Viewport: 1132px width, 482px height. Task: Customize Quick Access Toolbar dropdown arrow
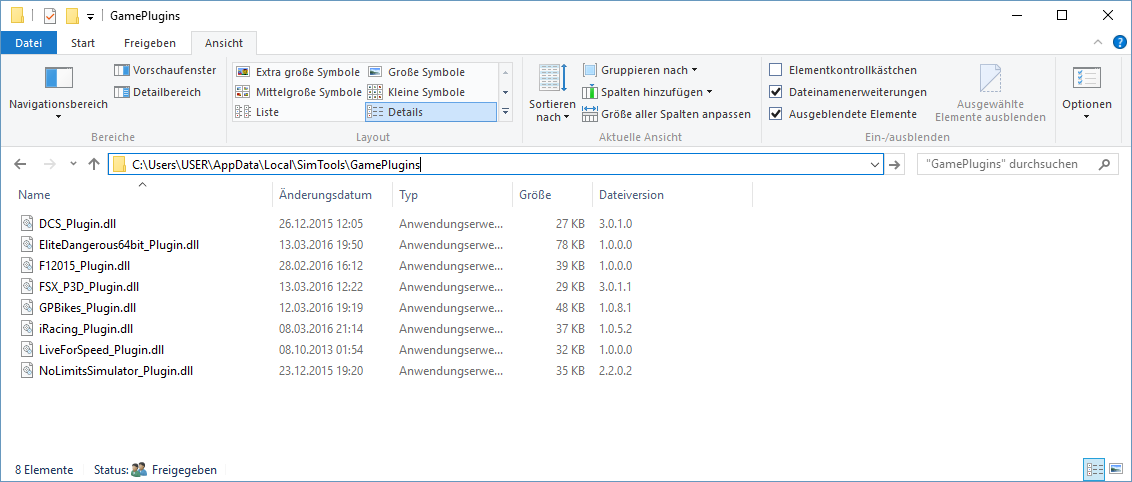pos(90,16)
